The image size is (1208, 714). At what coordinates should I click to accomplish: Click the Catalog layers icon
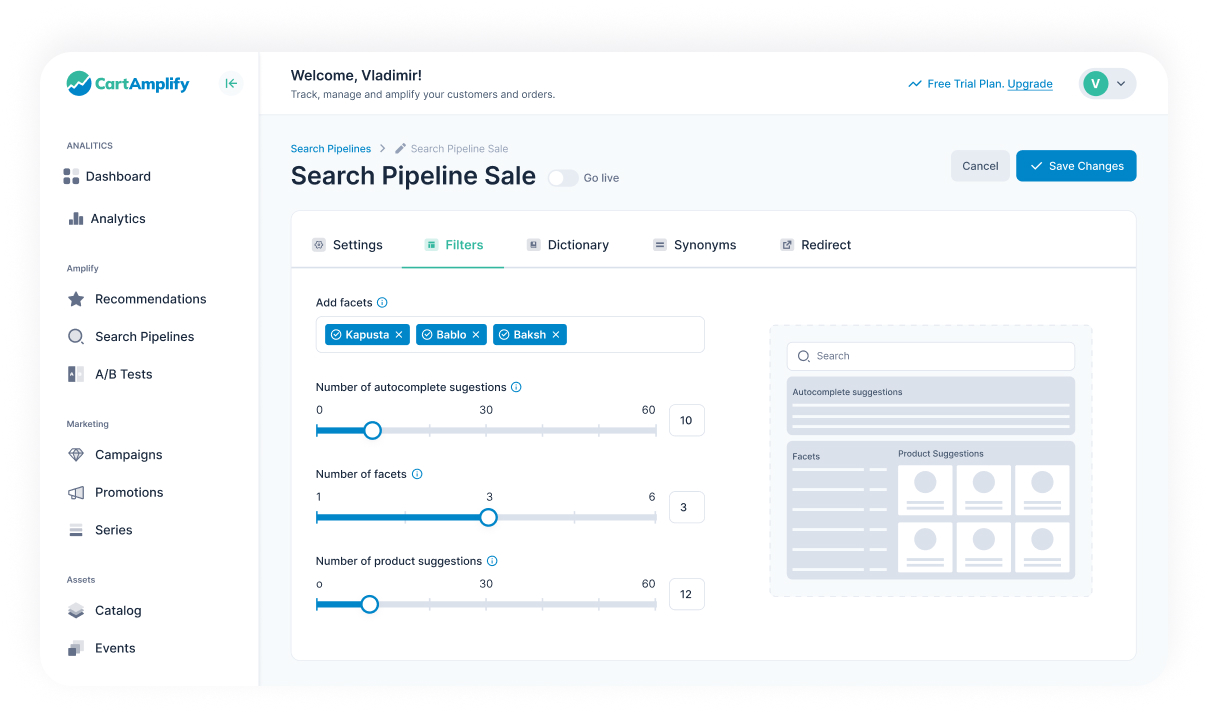click(x=76, y=611)
